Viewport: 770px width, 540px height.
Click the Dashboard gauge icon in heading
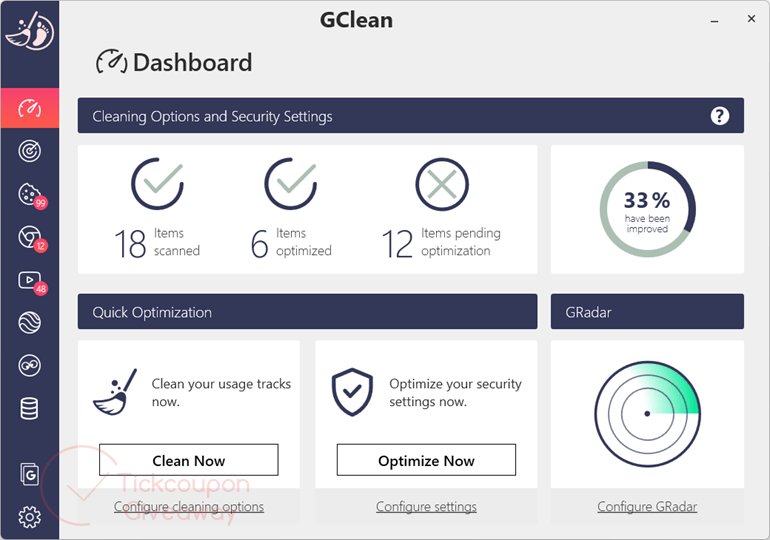[x=111, y=61]
